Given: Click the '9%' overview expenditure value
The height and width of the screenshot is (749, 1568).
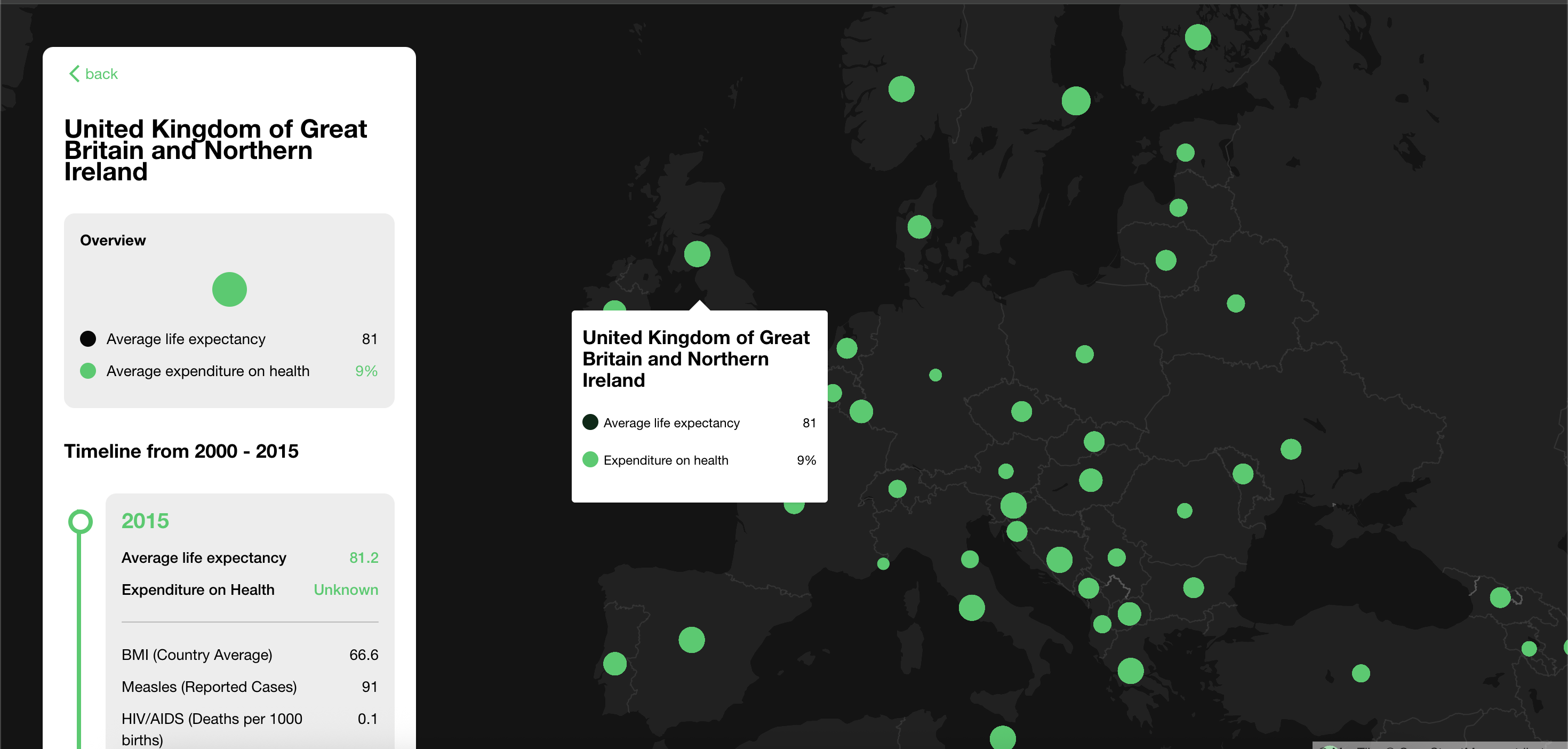Looking at the screenshot, I should (366, 371).
